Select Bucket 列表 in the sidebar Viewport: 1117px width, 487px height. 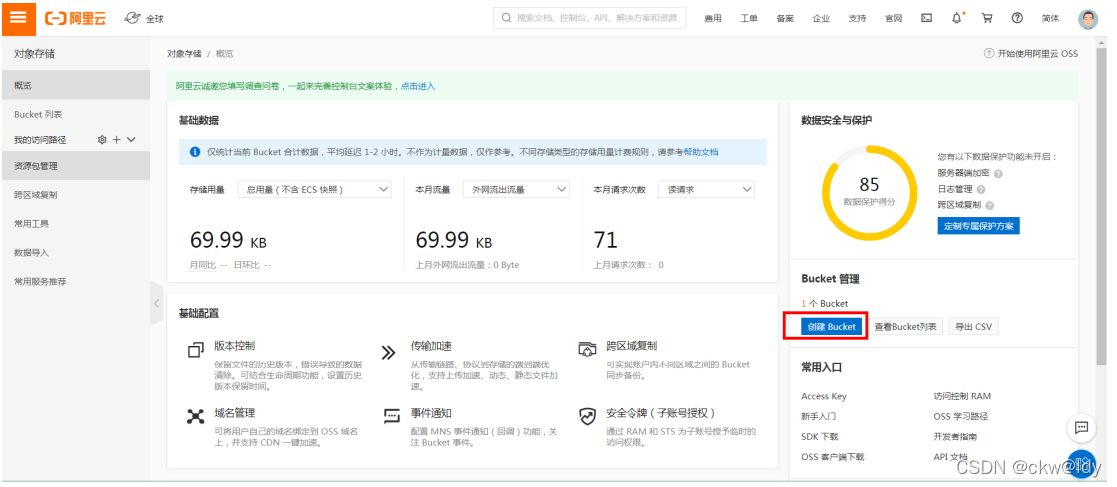[x=76, y=114]
